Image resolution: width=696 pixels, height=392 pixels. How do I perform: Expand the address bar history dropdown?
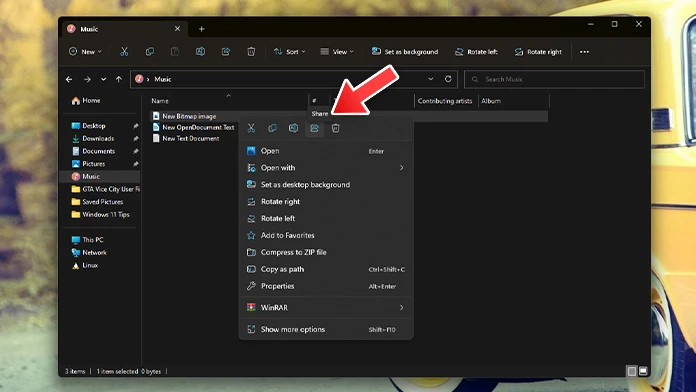[x=431, y=79]
